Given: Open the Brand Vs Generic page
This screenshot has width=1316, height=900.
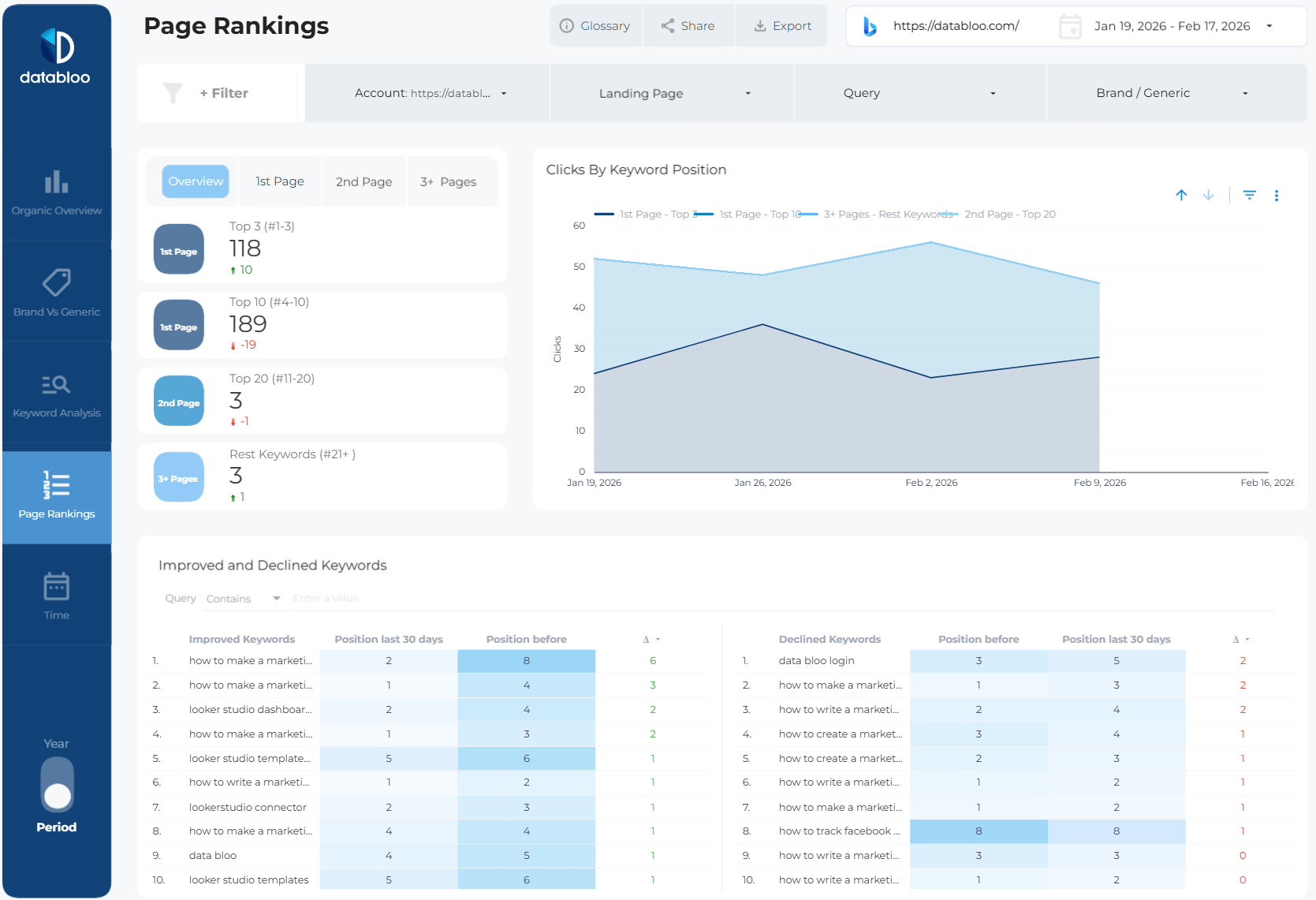Looking at the screenshot, I should point(56,293).
